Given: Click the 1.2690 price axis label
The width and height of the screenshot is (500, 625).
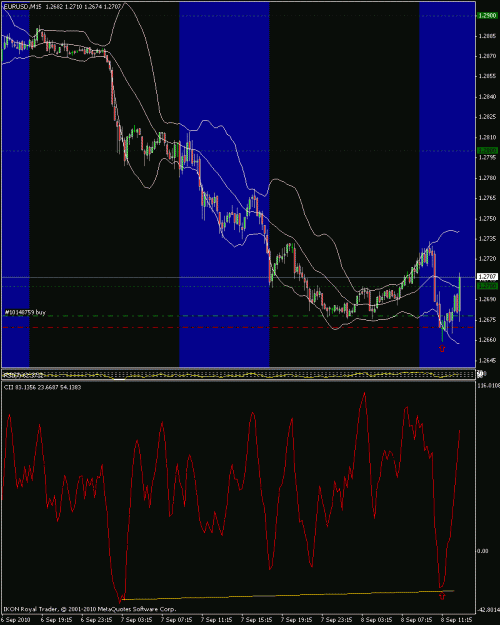Looking at the screenshot, I should point(487,299).
